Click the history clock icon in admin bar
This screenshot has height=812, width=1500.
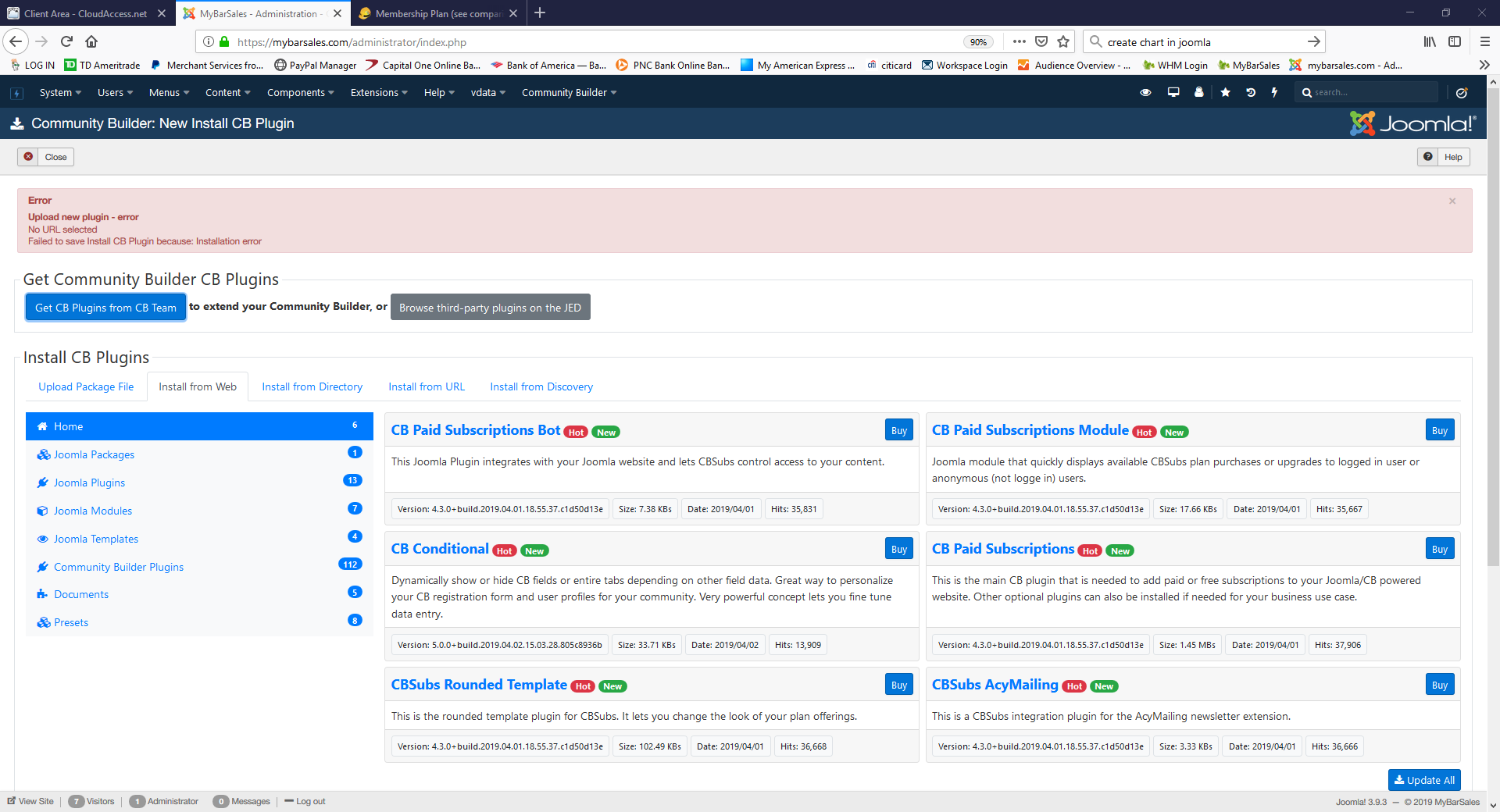point(1251,92)
